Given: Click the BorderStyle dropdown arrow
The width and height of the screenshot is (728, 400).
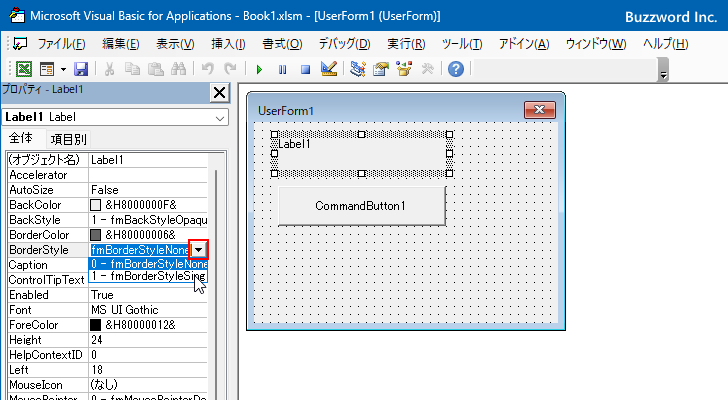Looking at the screenshot, I should (x=198, y=250).
